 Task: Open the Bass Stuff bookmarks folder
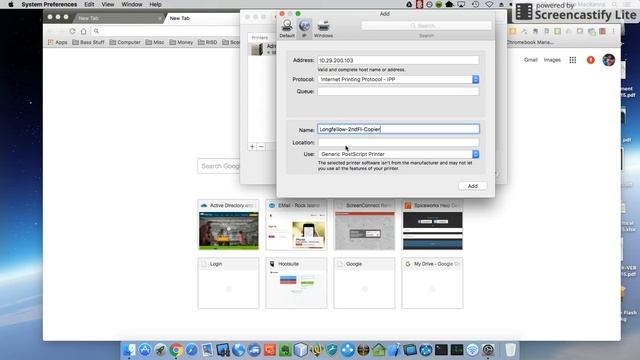(x=88, y=42)
